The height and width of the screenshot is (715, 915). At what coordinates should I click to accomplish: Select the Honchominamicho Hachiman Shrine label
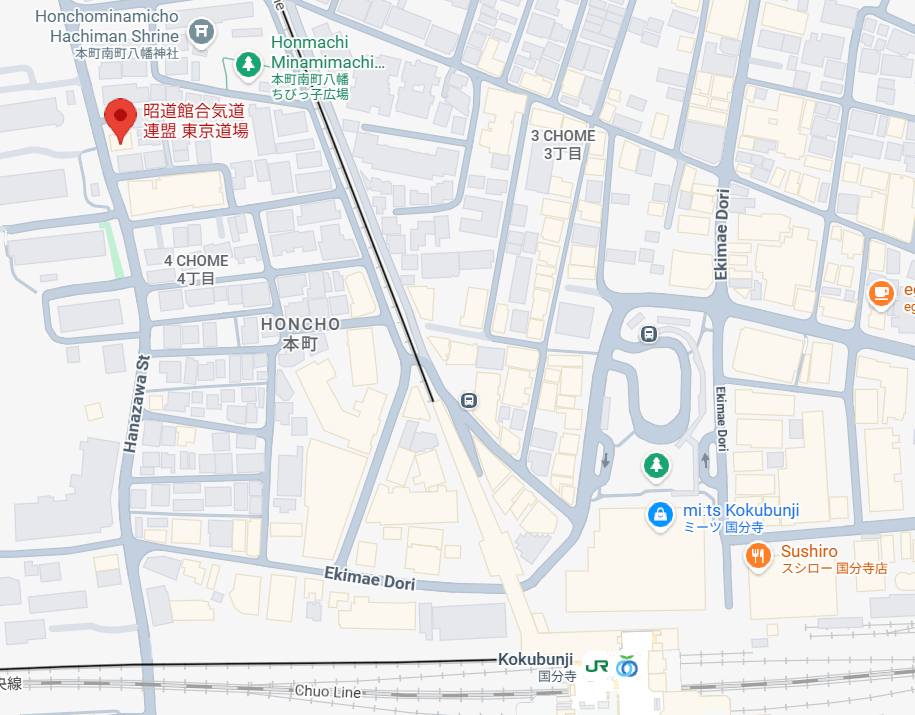[107, 34]
